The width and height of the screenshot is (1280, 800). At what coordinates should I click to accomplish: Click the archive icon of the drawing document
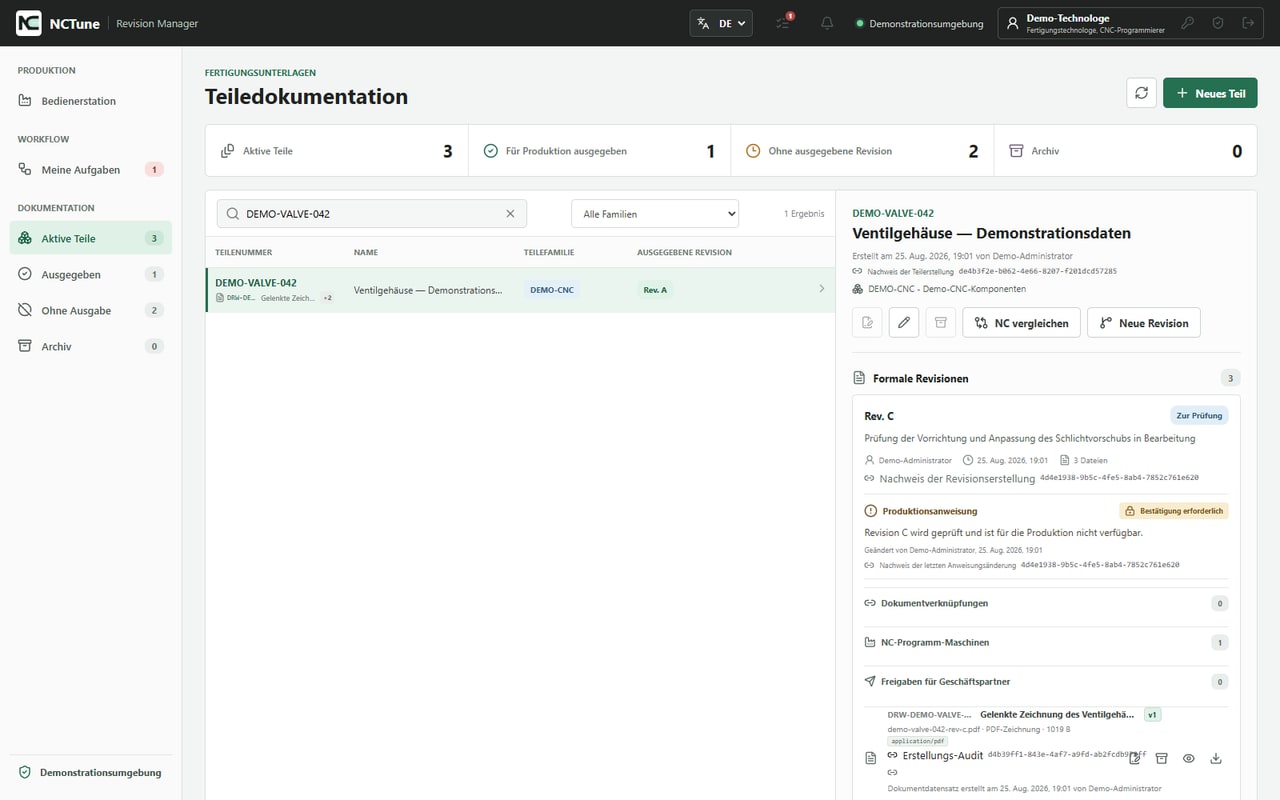pos(1162,759)
